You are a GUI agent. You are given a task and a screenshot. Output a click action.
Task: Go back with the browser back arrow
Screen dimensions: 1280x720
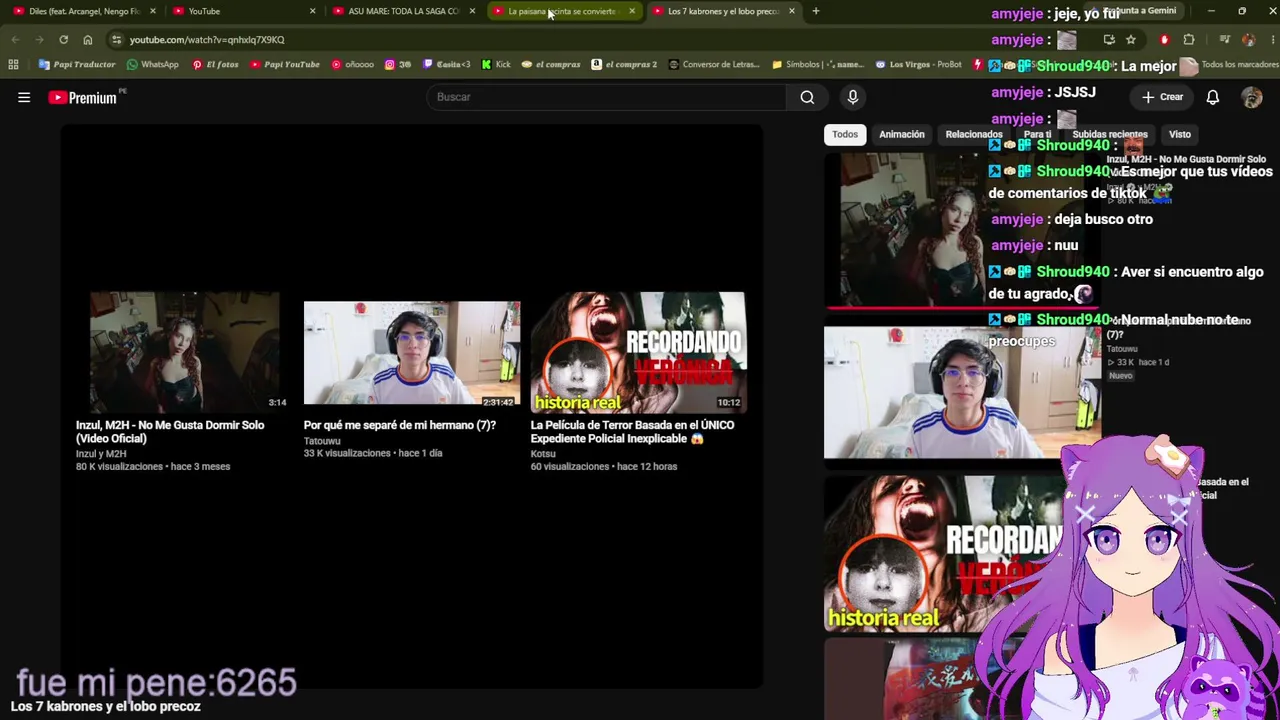[15, 40]
